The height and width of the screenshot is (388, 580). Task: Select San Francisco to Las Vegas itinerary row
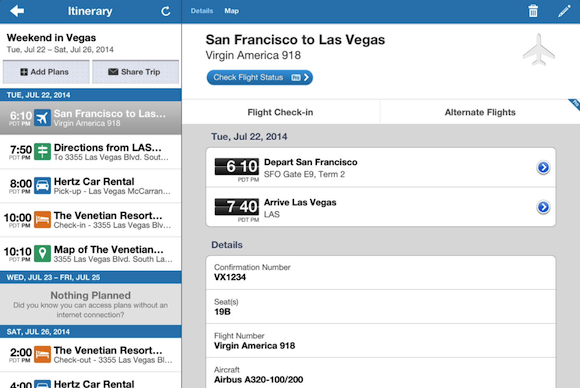click(91, 118)
